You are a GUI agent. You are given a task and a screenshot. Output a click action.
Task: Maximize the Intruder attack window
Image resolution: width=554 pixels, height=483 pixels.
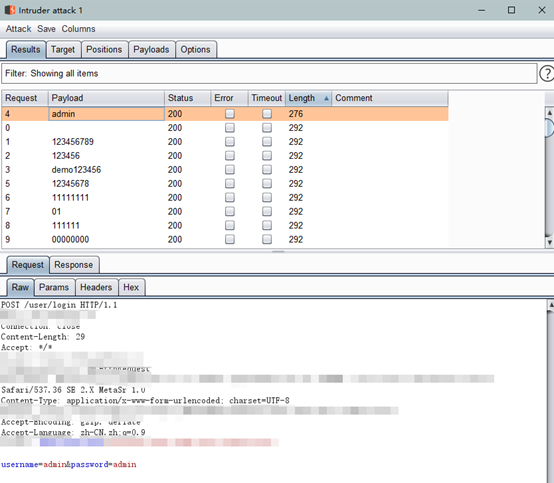[511, 10]
